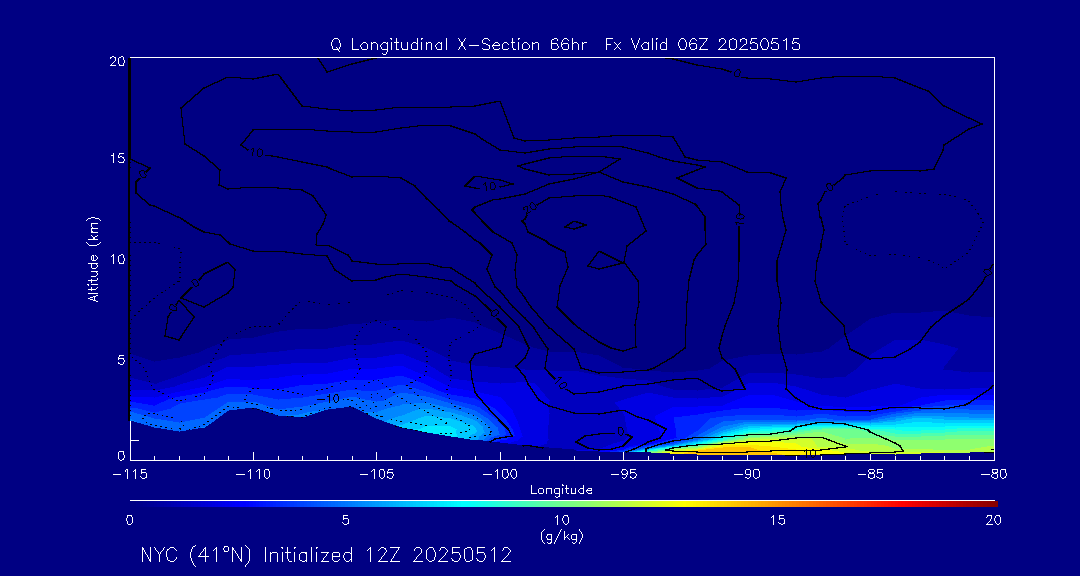Click the longitude tick label "-95"
This screenshot has height=576, width=1080.
623,474
